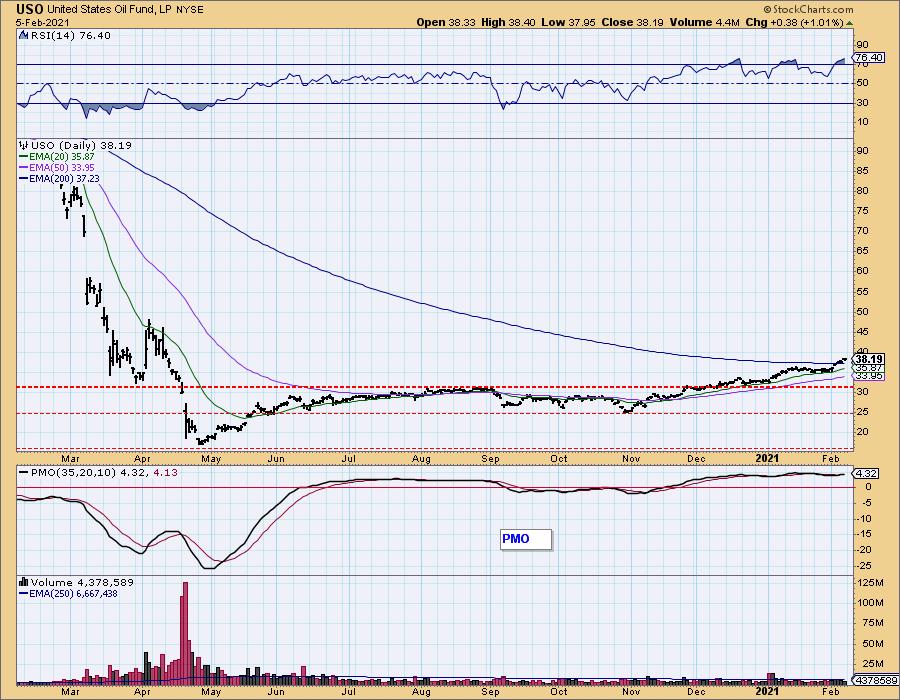Click the United States Oil Fund, LP name
Viewport: 900px width, 700px height.
[x=109, y=10]
